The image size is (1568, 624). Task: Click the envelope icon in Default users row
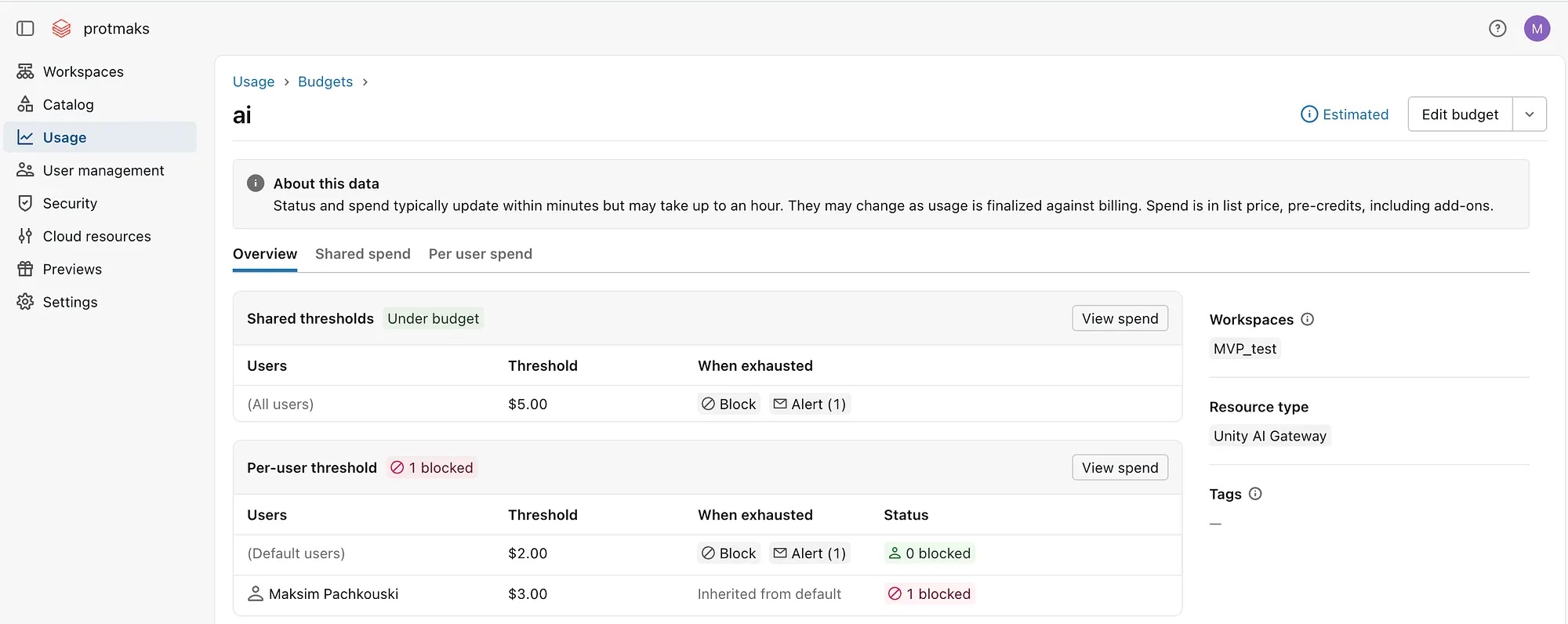click(x=779, y=553)
